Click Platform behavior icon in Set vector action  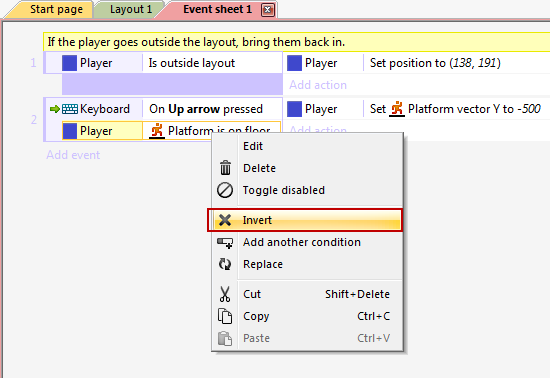(397, 109)
